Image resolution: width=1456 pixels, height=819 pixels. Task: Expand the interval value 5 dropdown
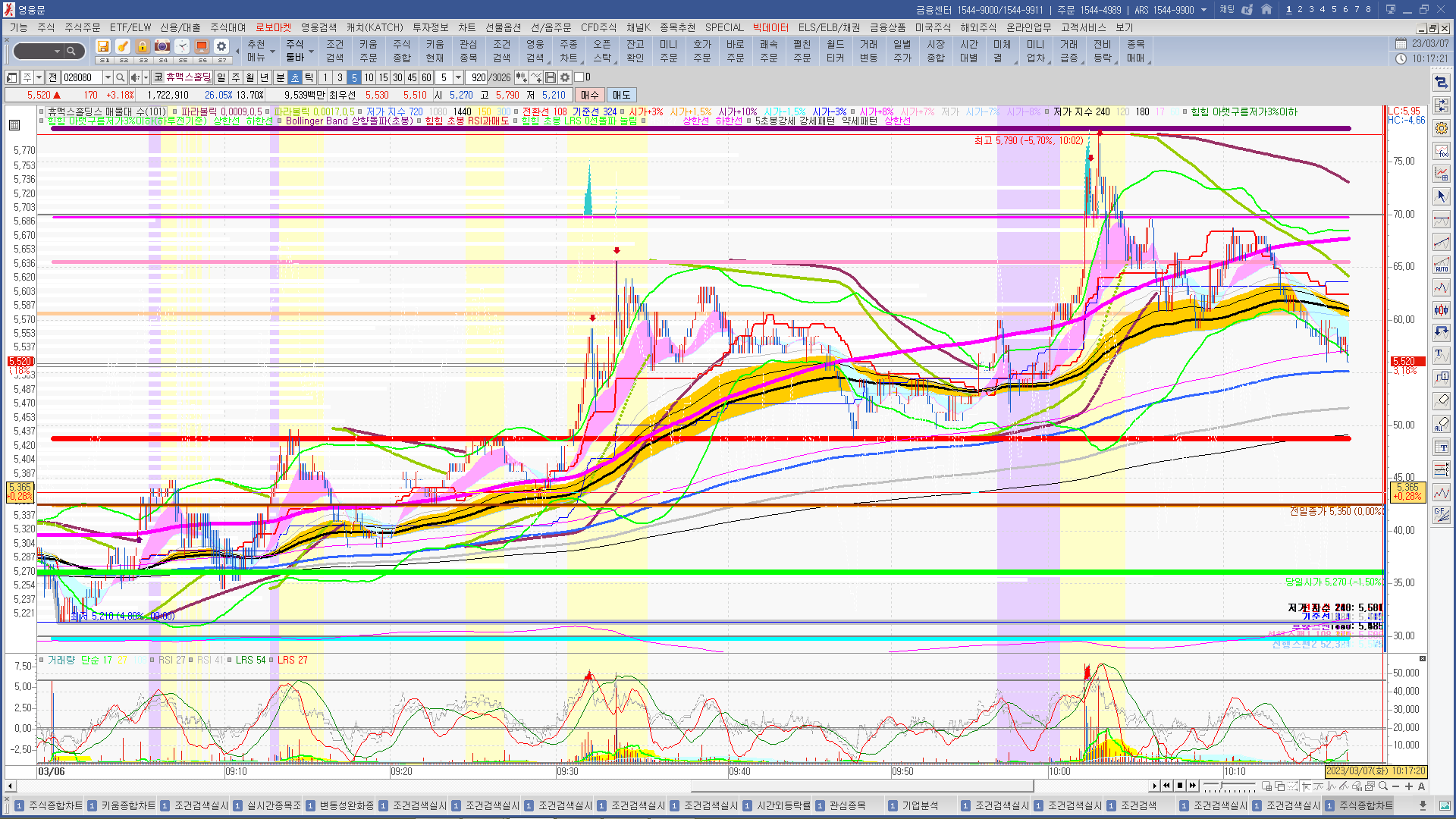coord(458,77)
